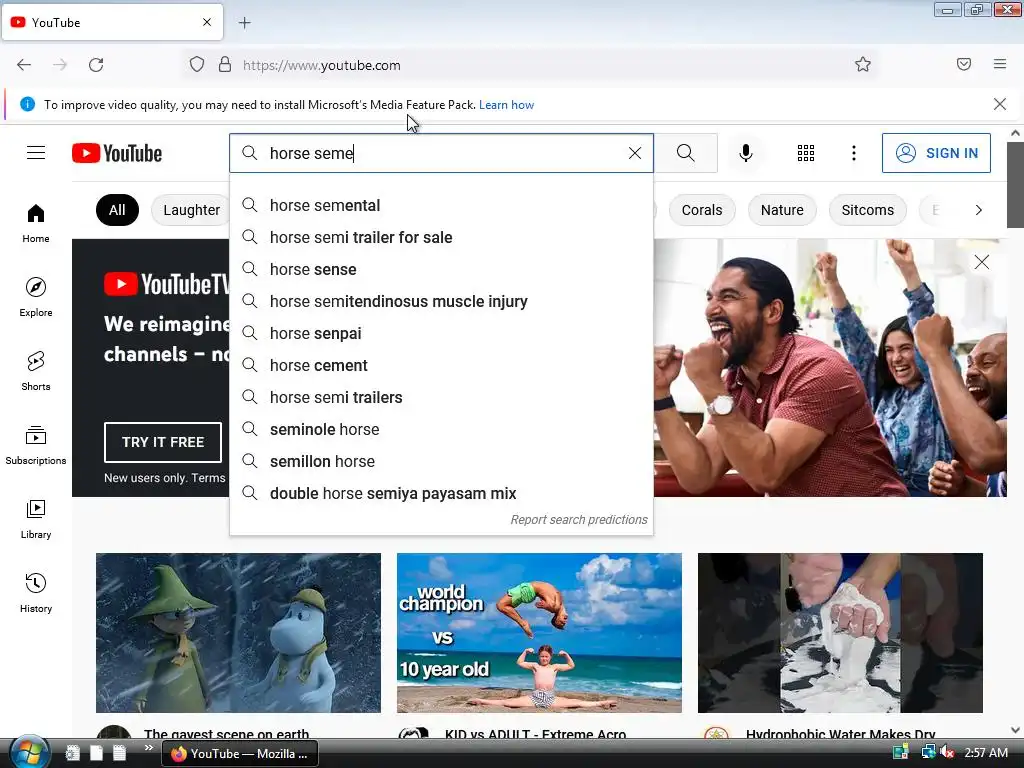This screenshot has height=768, width=1024.
Task: Click the muted volume tray icon
Action: 947,753
